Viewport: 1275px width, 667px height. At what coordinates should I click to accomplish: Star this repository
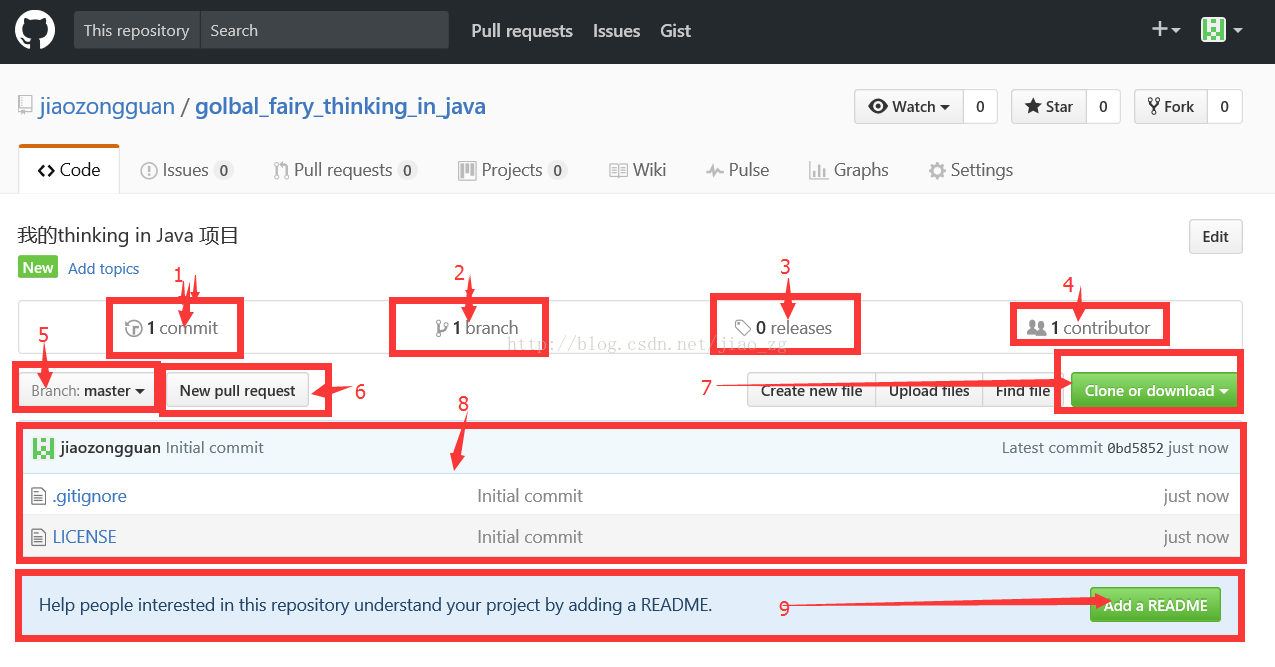(x=1049, y=107)
